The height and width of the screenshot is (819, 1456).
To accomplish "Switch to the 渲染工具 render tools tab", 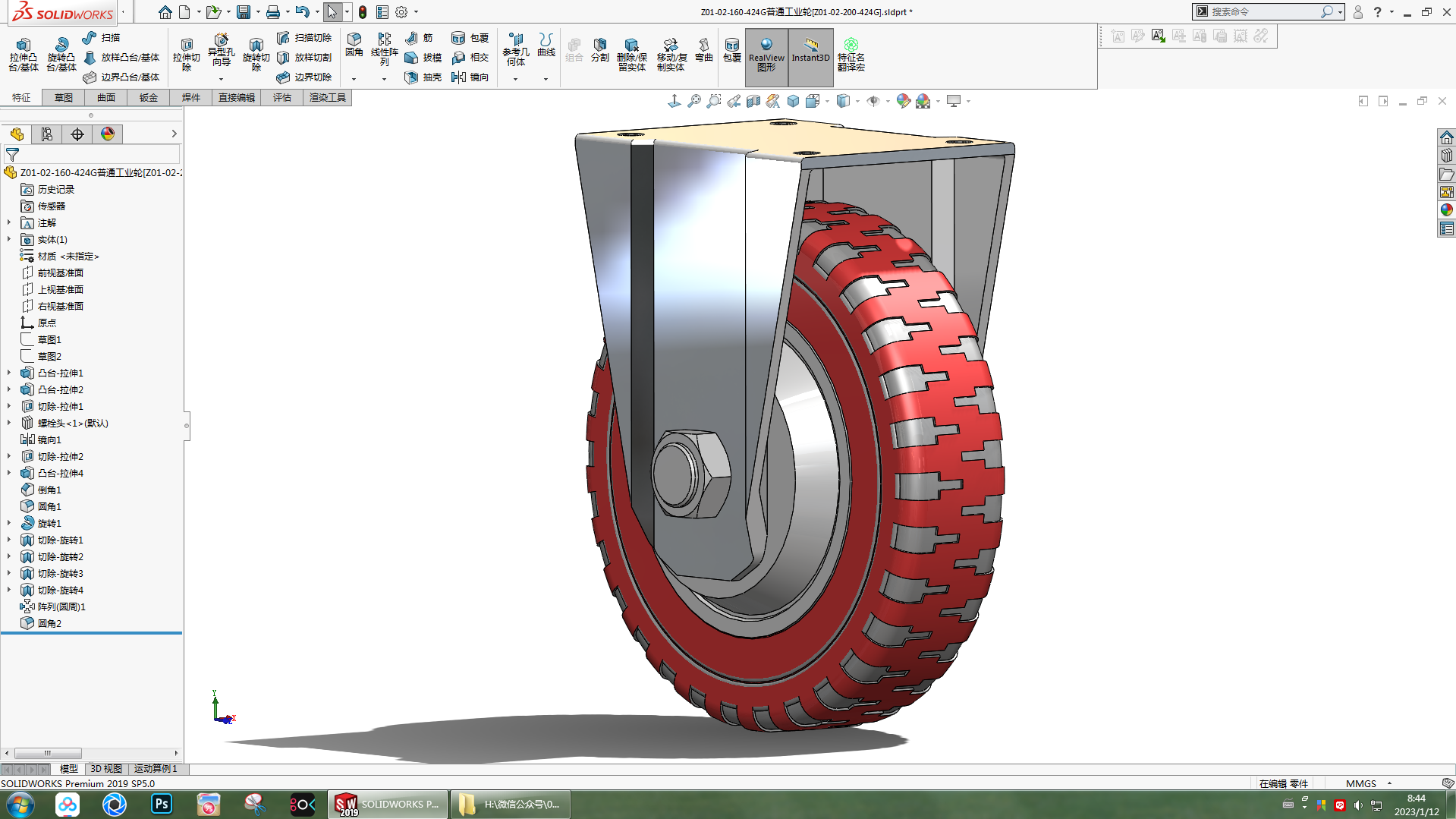I will pyautogui.click(x=328, y=98).
